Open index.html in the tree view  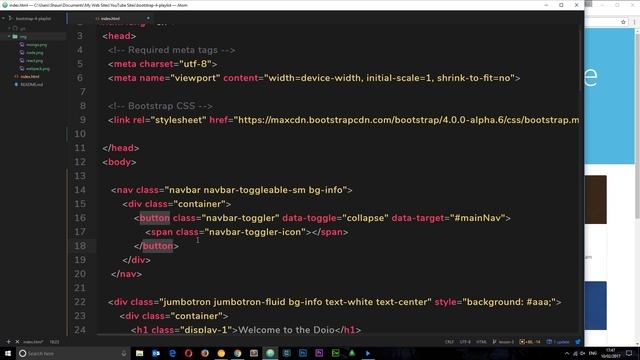[30, 76]
